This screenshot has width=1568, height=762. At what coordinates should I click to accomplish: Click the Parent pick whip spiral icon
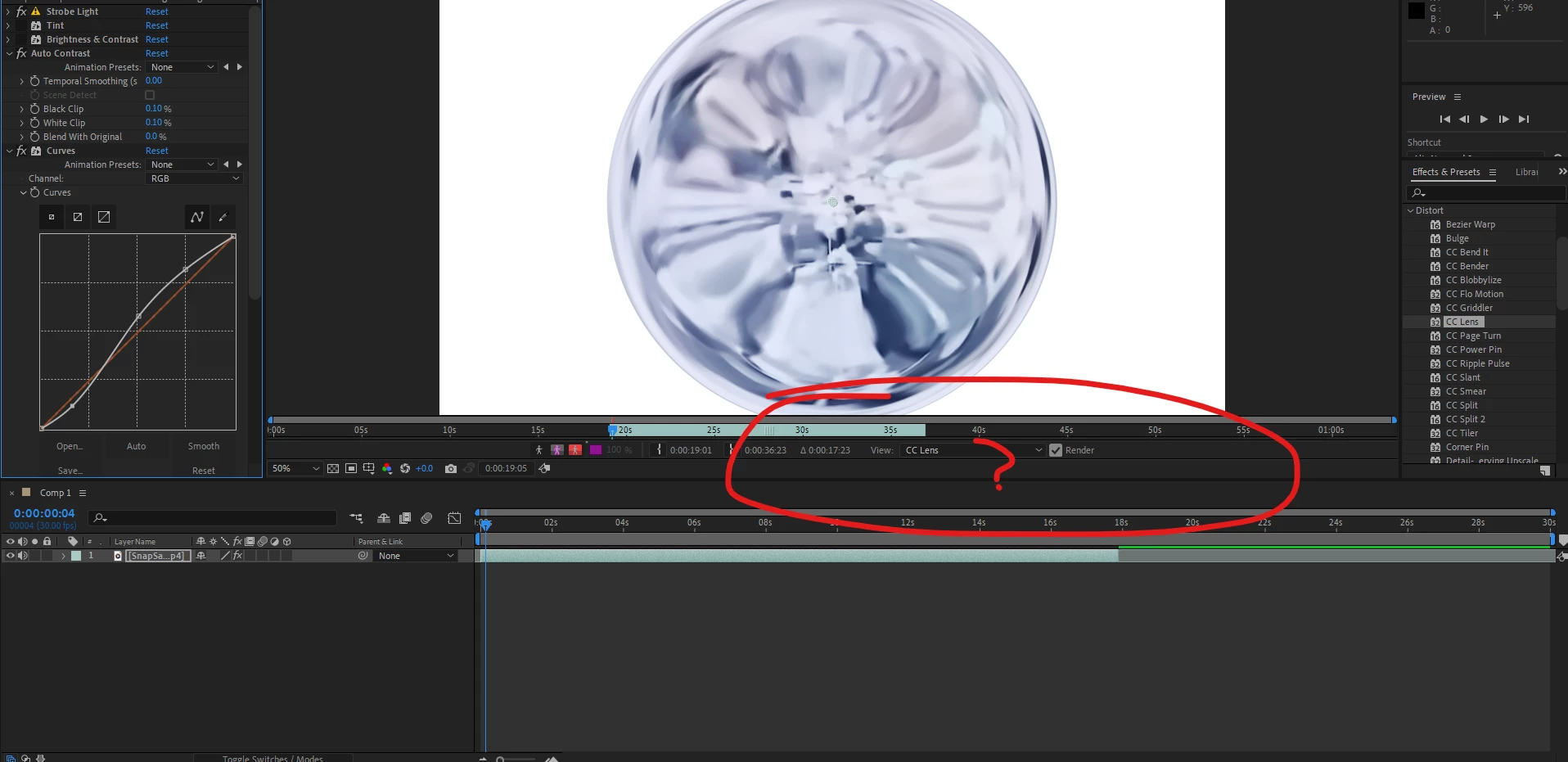coord(363,556)
